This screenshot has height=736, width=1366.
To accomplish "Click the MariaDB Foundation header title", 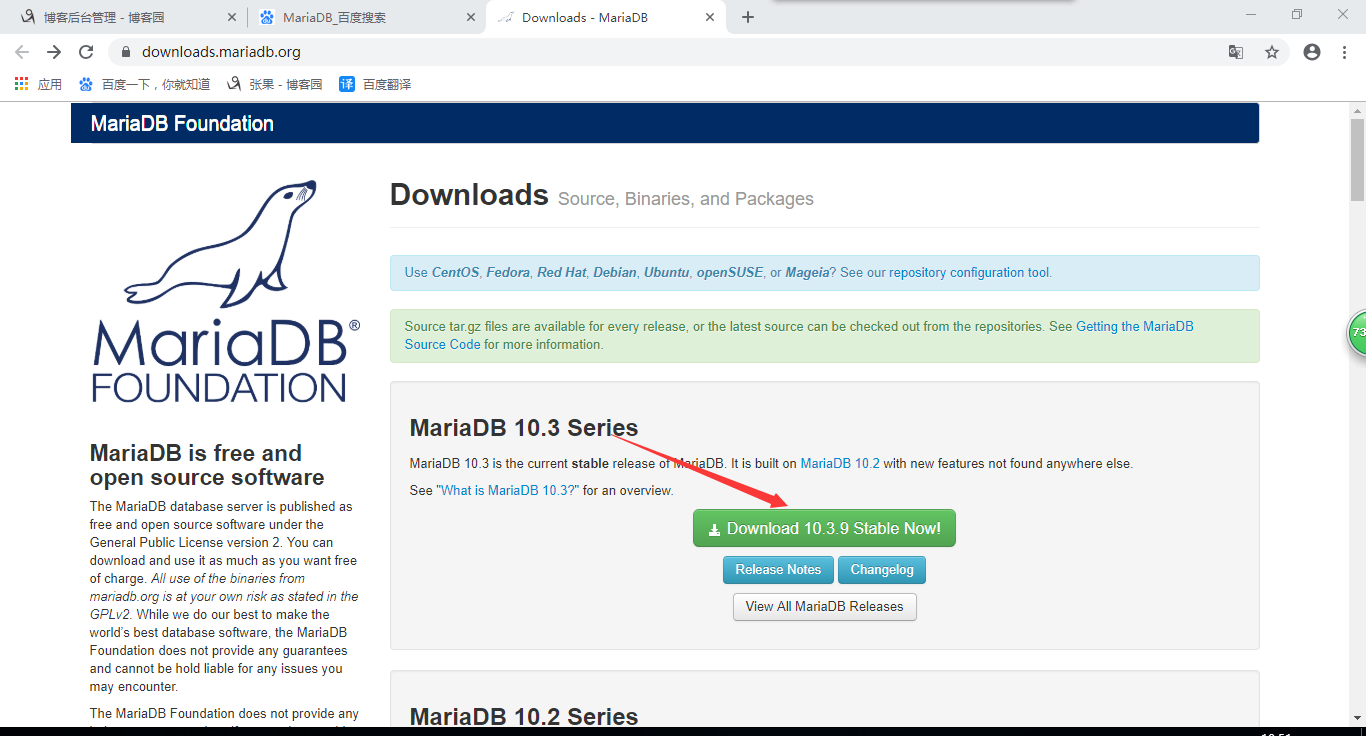I will pyautogui.click(x=182, y=124).
